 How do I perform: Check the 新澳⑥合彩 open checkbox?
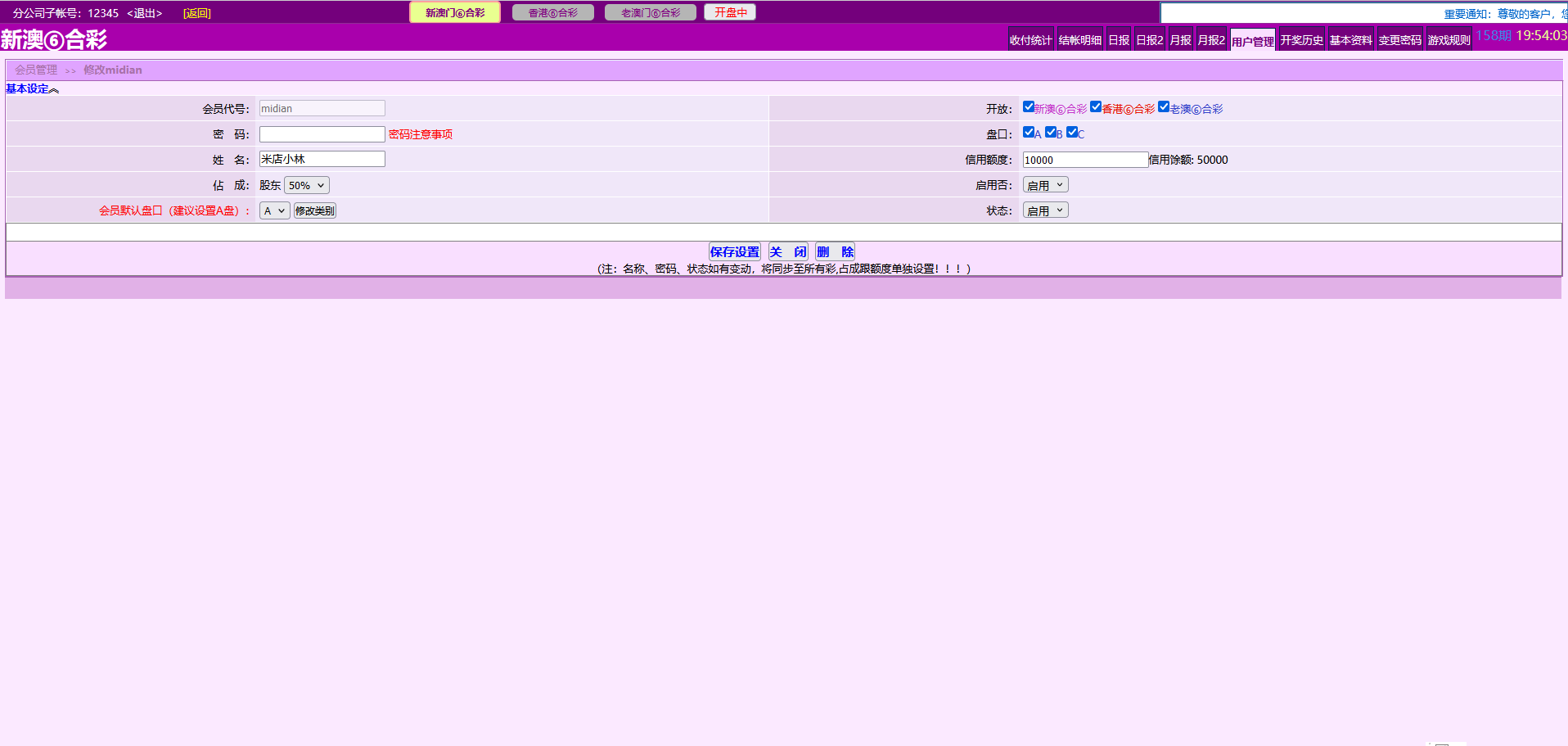click(1029, 107)
